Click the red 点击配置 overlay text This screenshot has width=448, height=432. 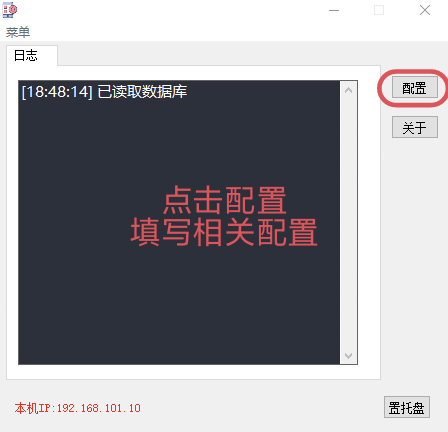(x=225, y=200)
